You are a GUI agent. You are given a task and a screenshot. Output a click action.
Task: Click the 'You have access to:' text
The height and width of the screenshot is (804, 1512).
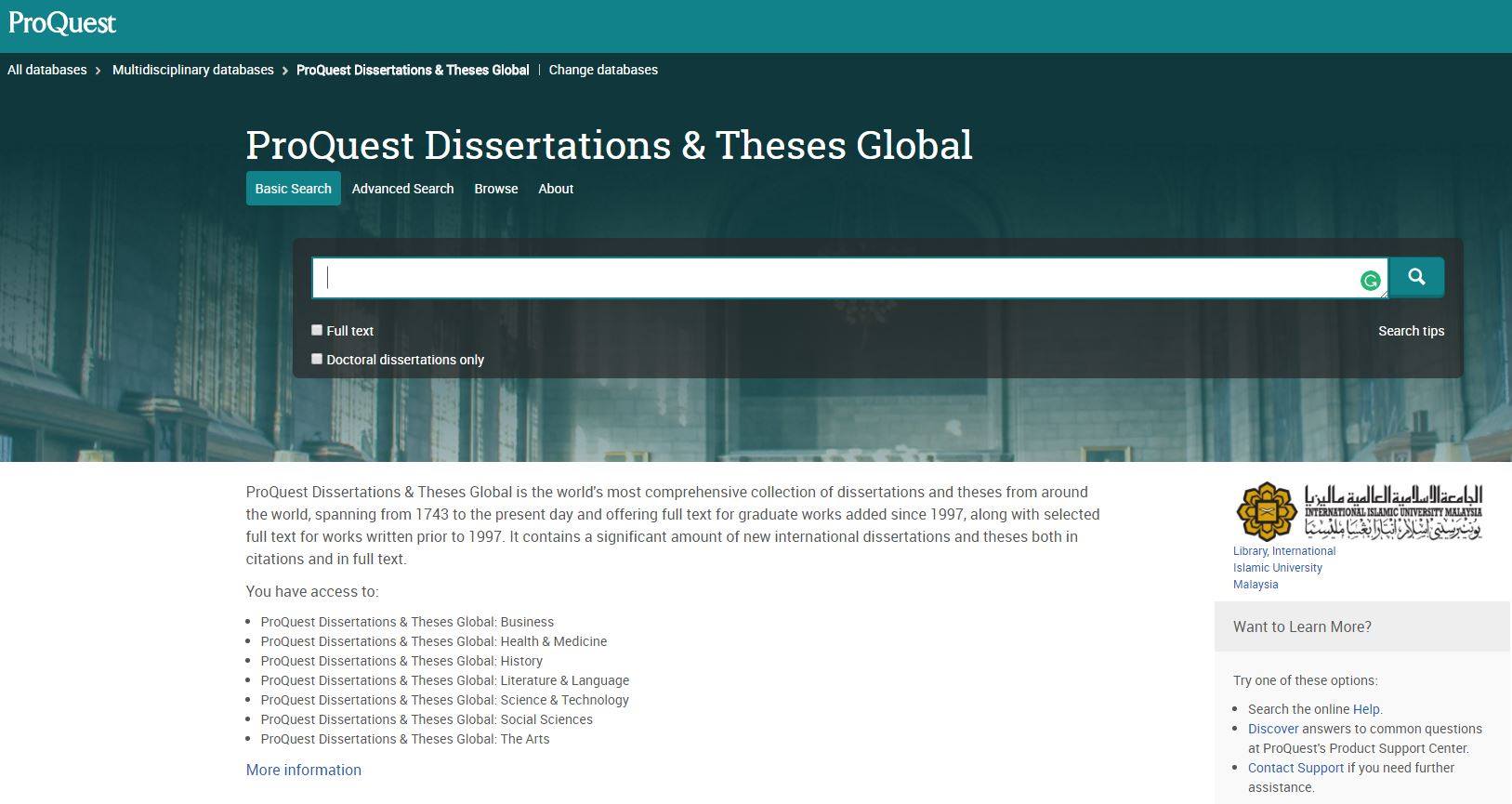312,591
